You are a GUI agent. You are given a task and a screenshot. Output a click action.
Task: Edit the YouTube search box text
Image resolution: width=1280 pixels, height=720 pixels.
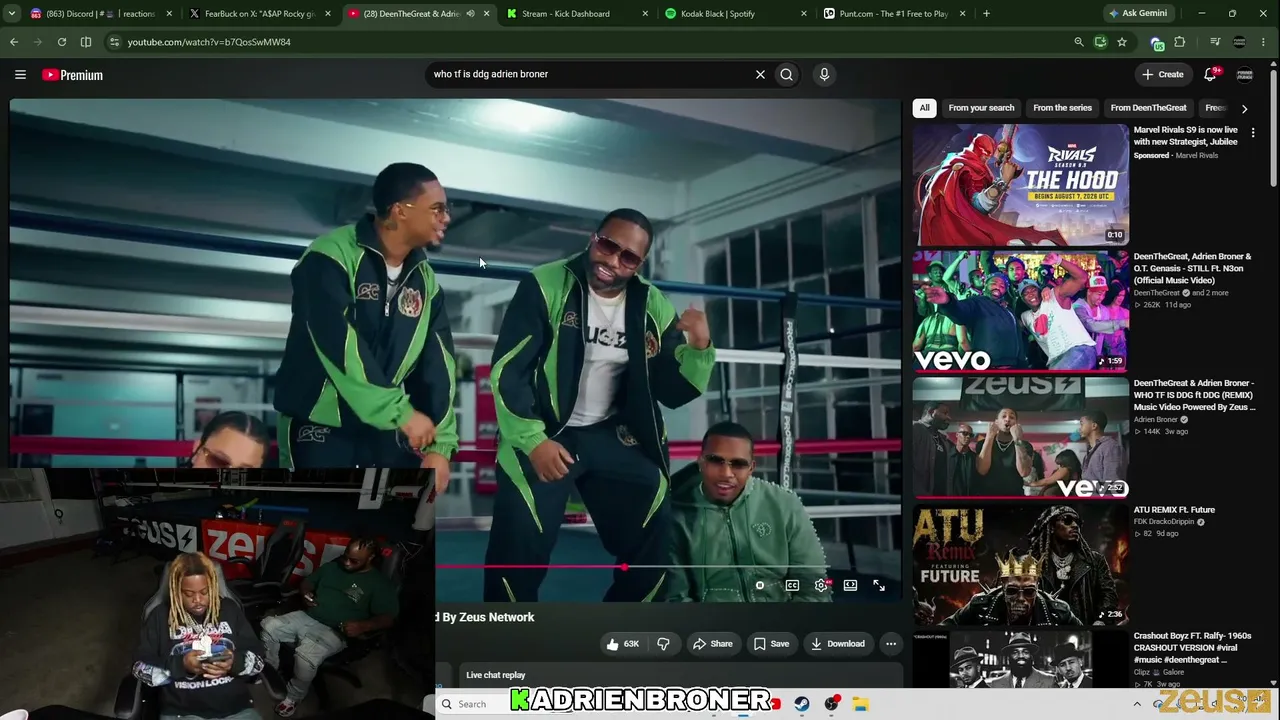point(590,74)
